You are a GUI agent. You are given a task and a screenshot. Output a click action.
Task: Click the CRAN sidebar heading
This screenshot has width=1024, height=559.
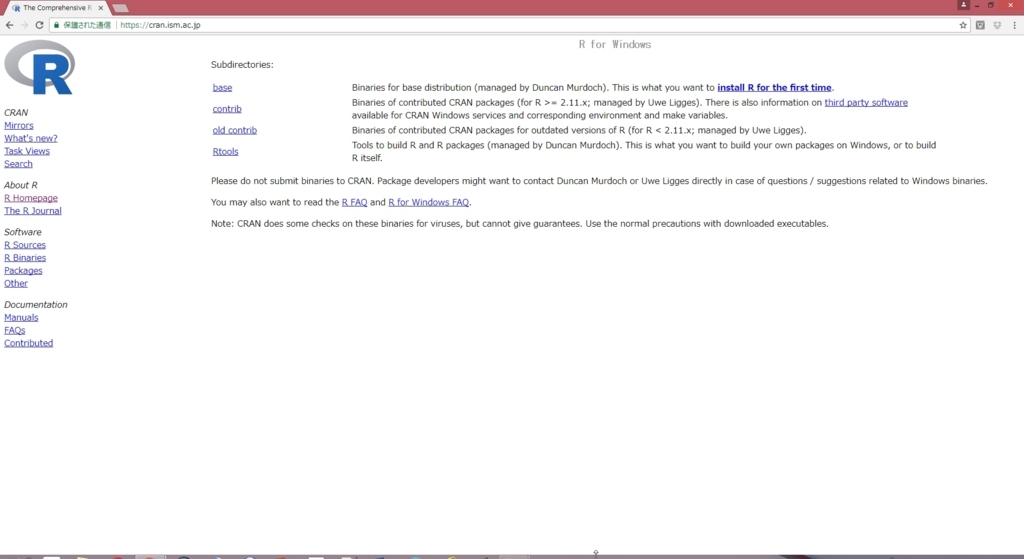click(16, 112)
